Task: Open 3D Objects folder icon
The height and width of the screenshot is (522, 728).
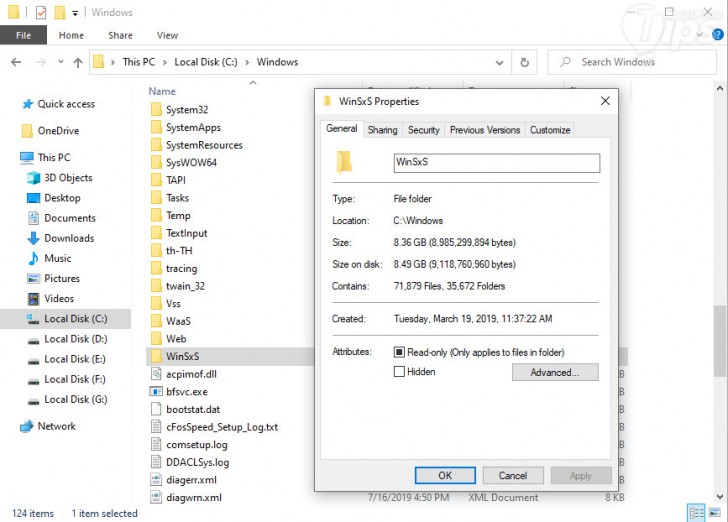Action: pos(33,178)
